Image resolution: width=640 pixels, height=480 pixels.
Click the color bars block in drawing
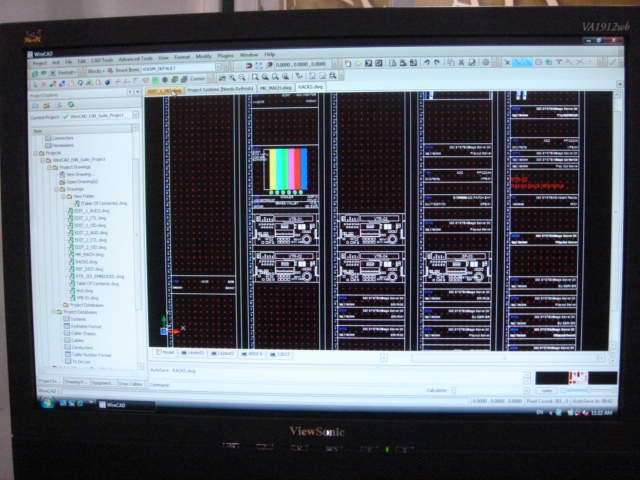pos(285,170)
